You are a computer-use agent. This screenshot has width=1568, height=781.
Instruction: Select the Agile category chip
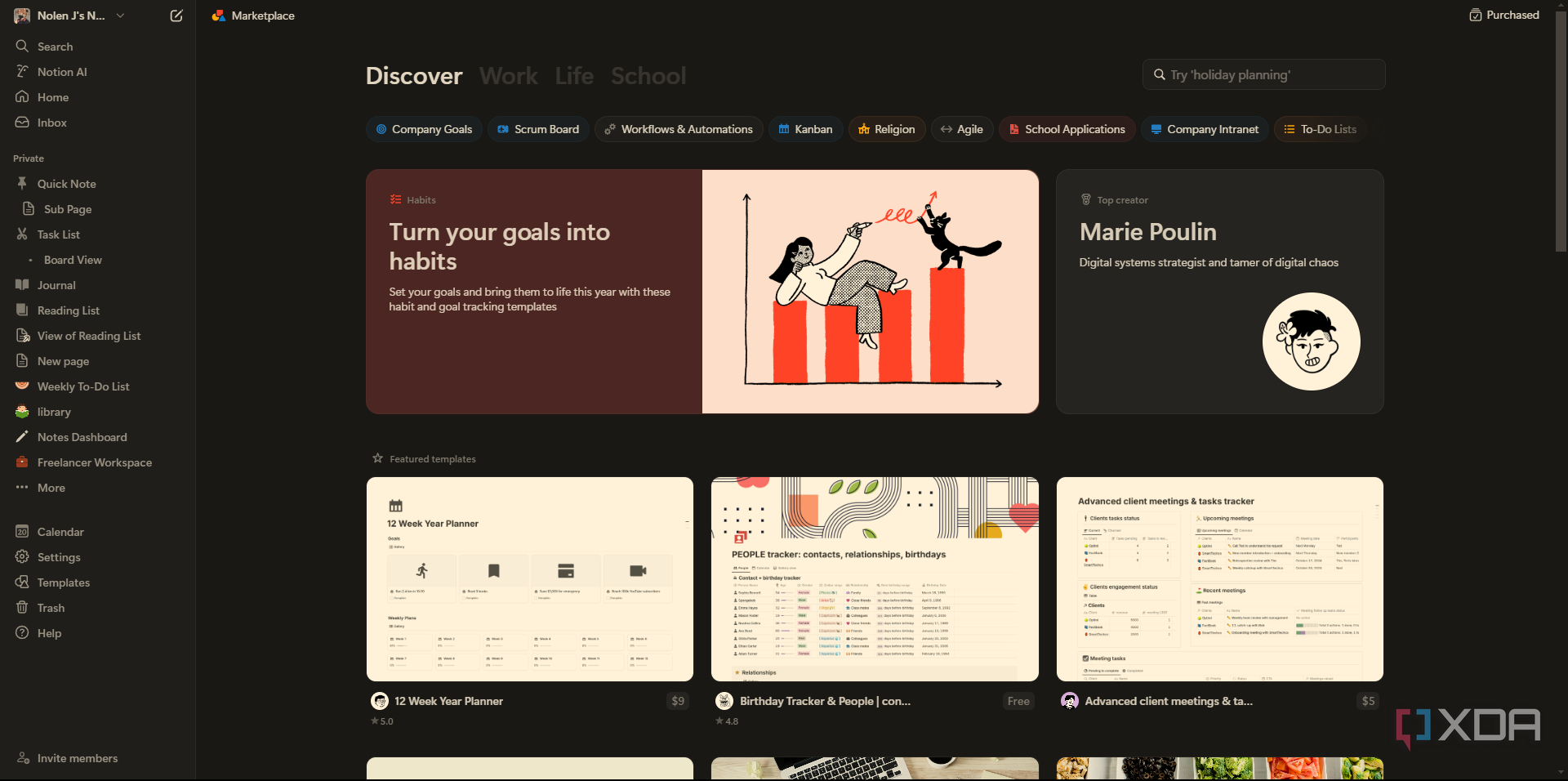[x=961, y=129]
